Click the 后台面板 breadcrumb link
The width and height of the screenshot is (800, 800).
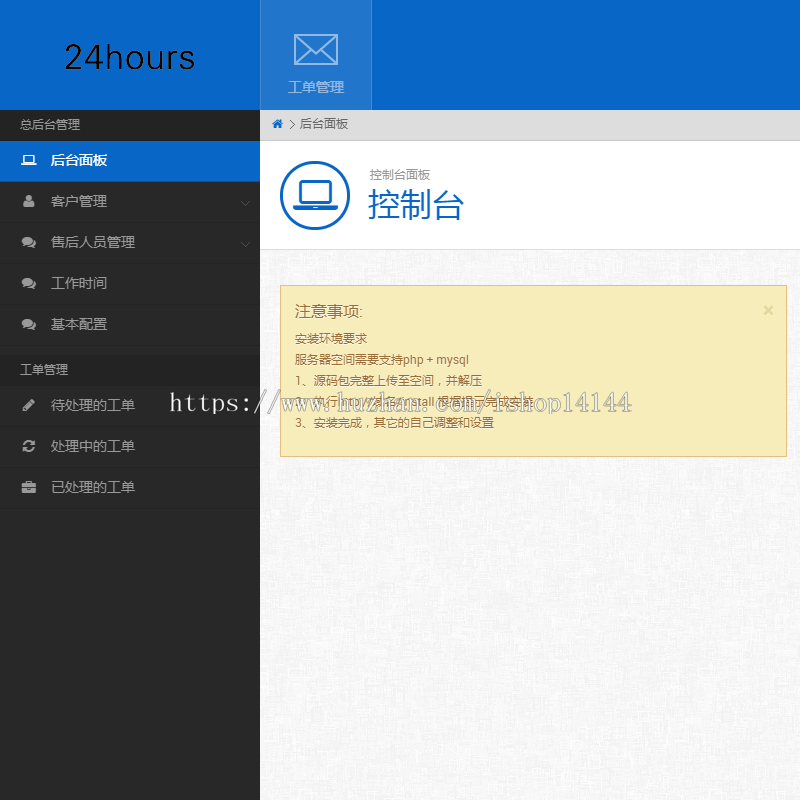316,125
